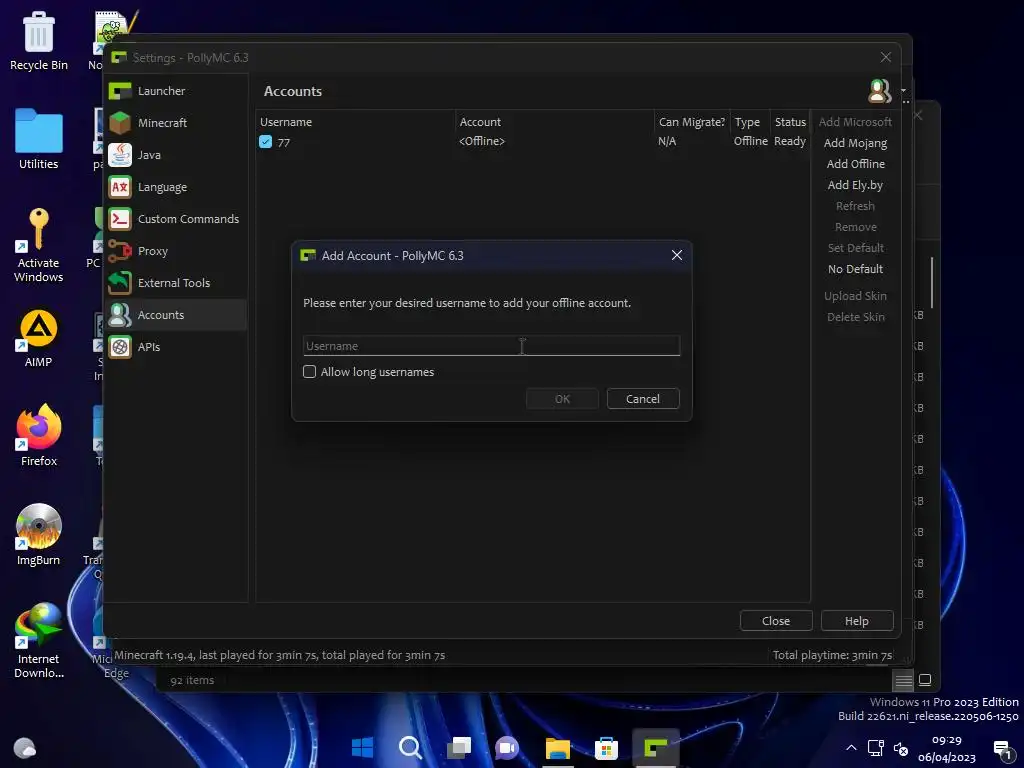Image resolution: width=1024 pixels, height=768 pixels.
Task: Click Delete Skin action
Action: tap(855, 317)
